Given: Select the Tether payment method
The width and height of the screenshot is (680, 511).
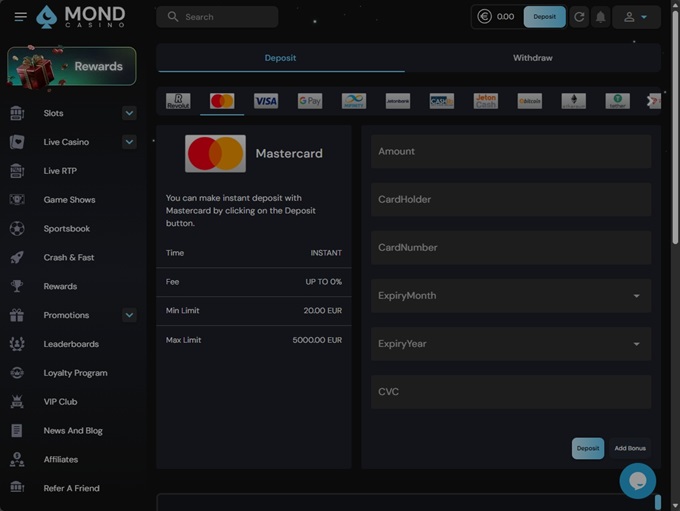Looking at the screenshot, I should coord(617,101).
